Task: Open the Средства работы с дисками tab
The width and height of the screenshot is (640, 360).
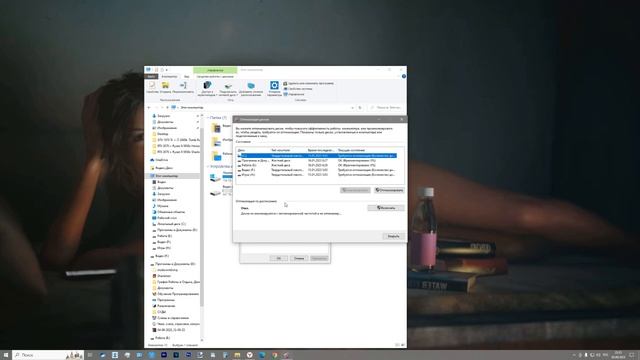Action: pyautogui.click(x=215, y=76)
